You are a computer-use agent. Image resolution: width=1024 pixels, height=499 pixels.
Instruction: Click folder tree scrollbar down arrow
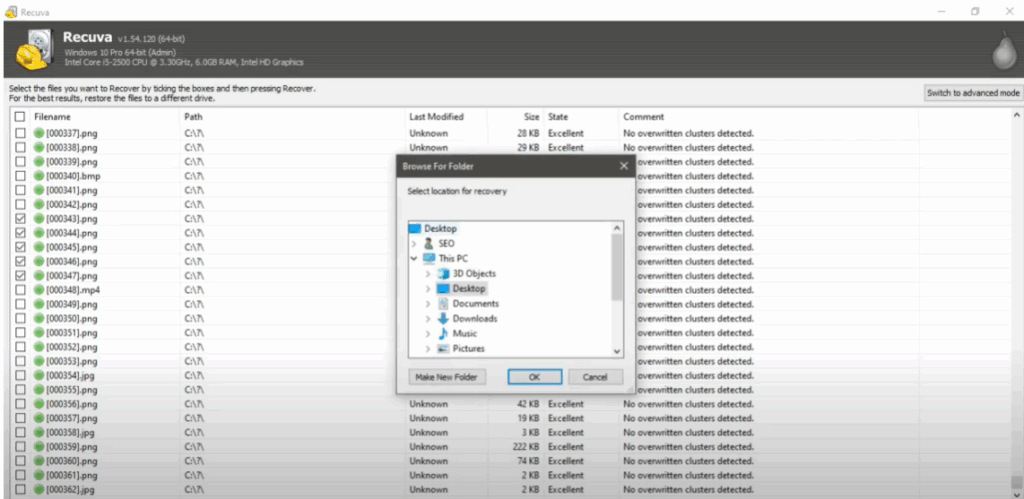point(617,351)
